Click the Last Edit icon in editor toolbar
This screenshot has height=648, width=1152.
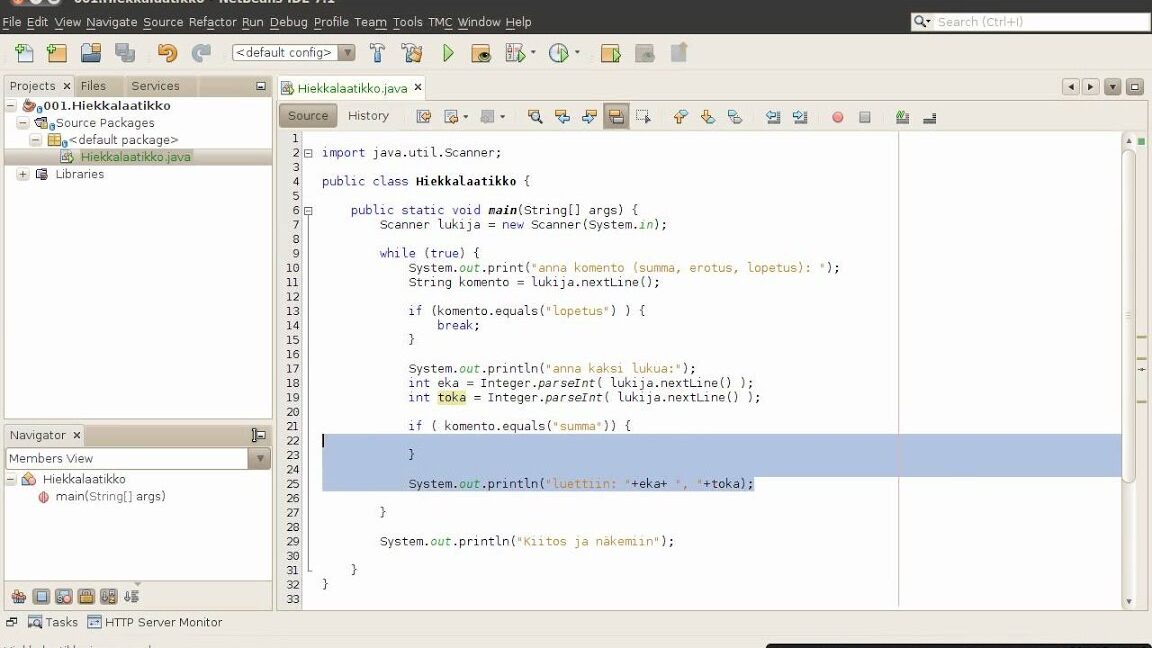point(423,117)
